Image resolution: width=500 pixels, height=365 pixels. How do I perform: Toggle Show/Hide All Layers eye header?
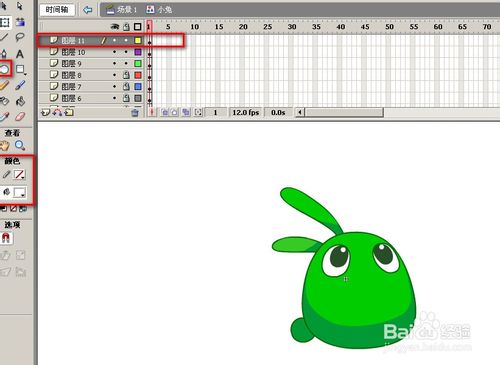tap(115, 27)
